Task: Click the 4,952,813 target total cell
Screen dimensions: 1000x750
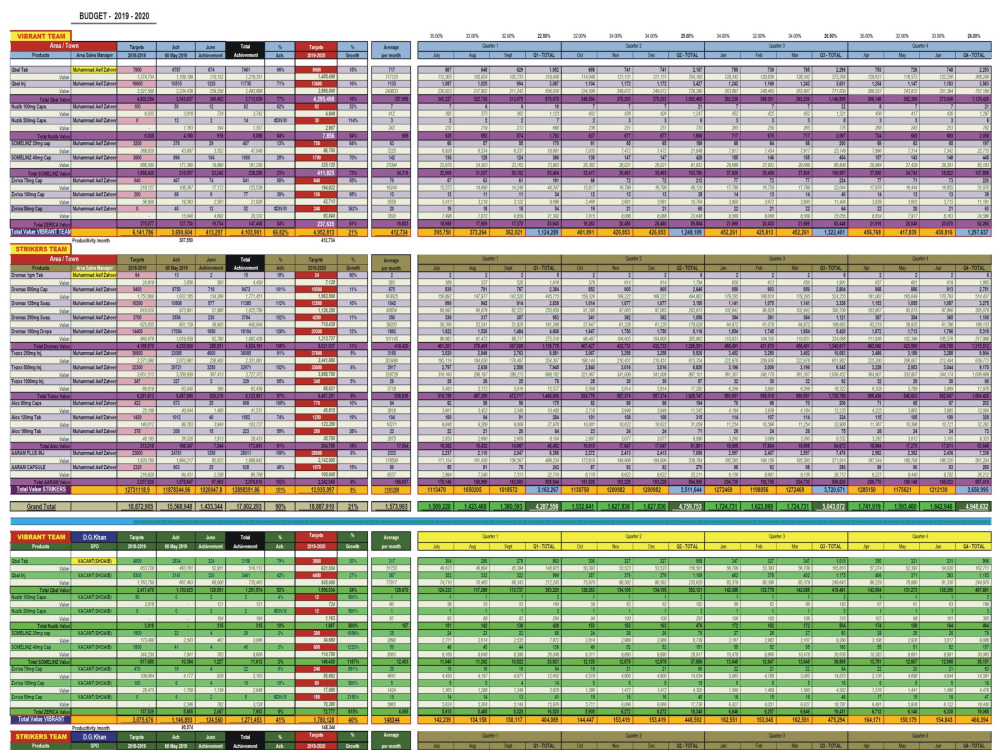Action: (316, 232)
